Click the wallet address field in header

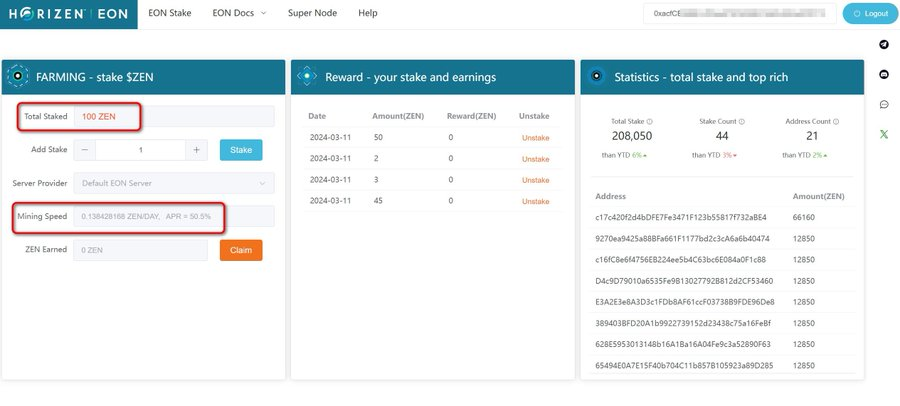tap(740, 14)
